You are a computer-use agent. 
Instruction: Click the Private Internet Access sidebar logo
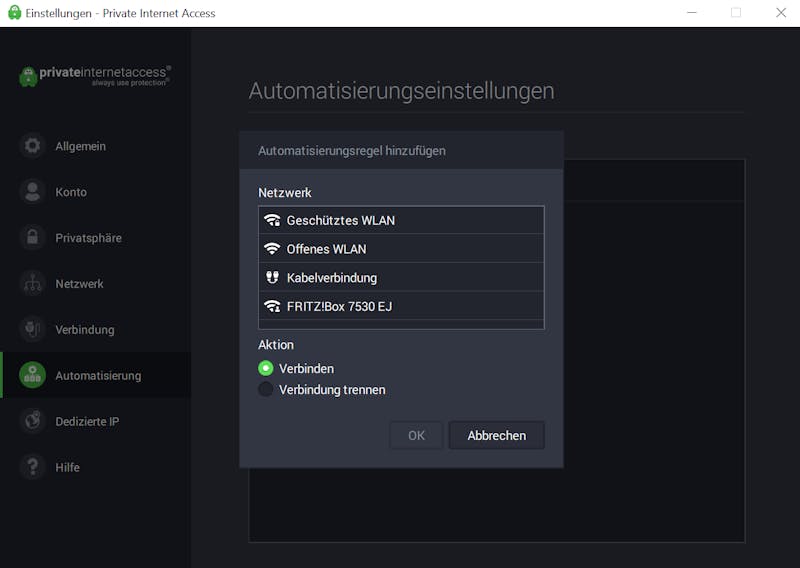tap(95, 76)
